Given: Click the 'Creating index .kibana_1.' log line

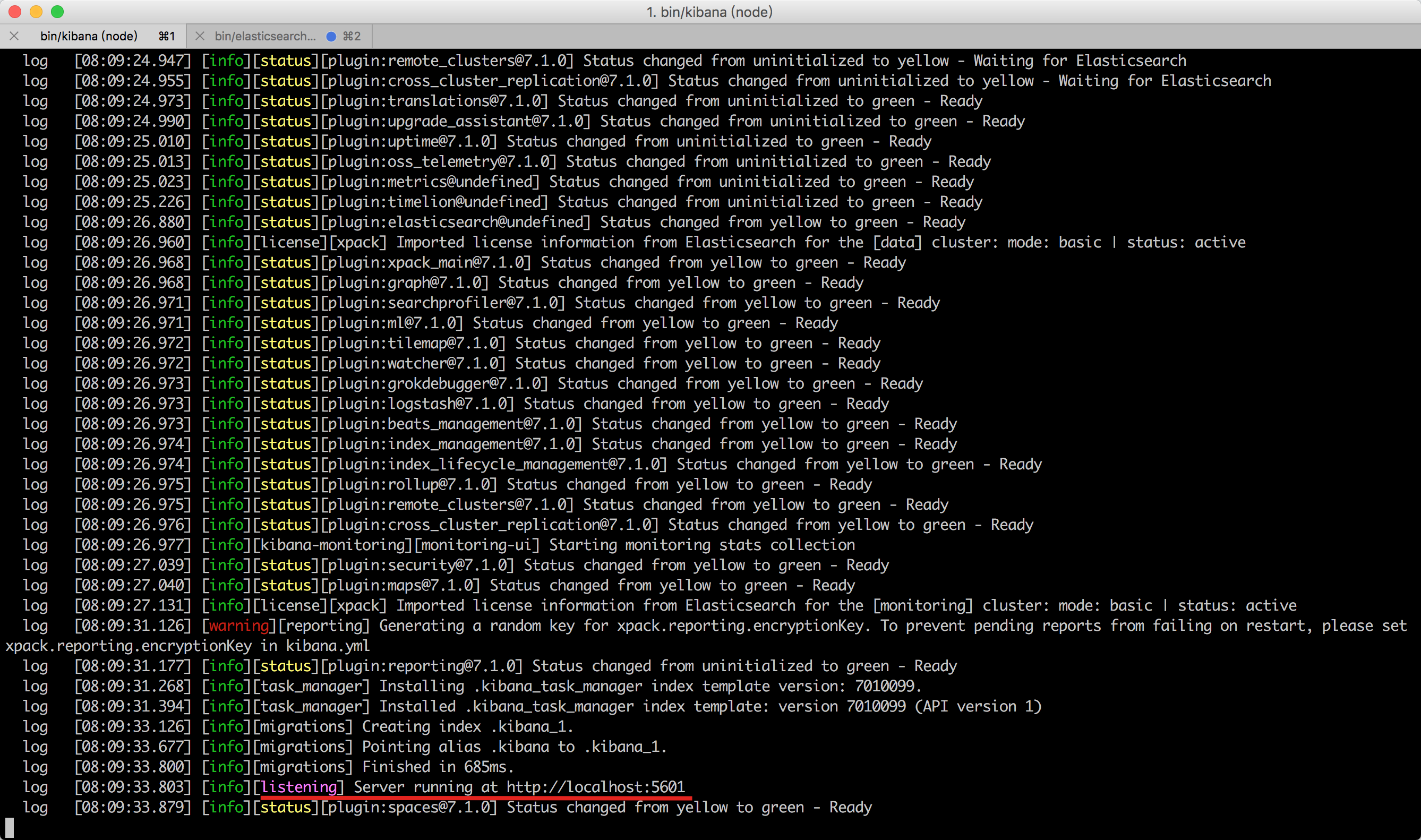Looking at the screenshot, I should coord(467,726).
